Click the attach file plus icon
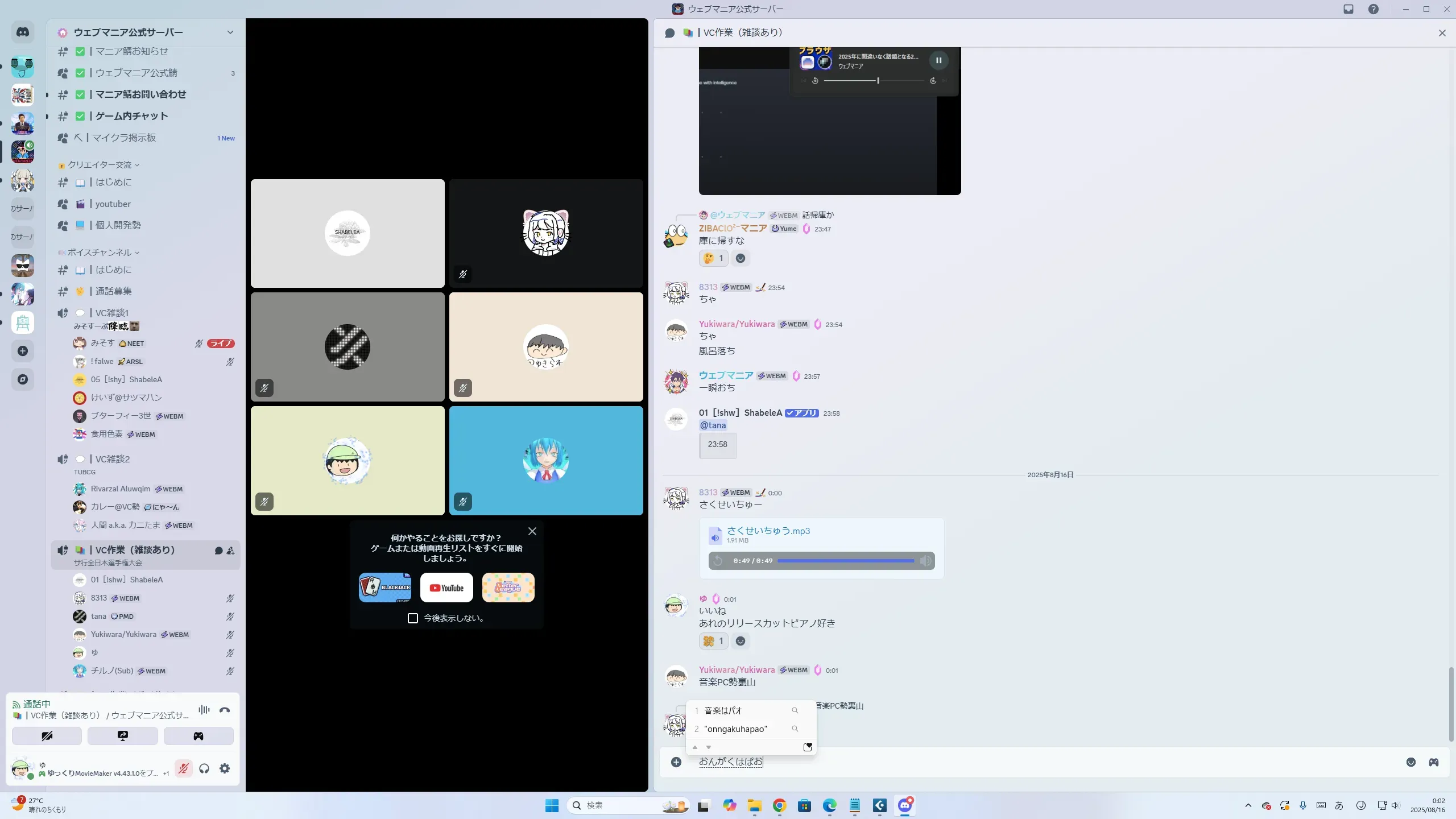Screen dimensions: 1456x819 tap(676, 762)
